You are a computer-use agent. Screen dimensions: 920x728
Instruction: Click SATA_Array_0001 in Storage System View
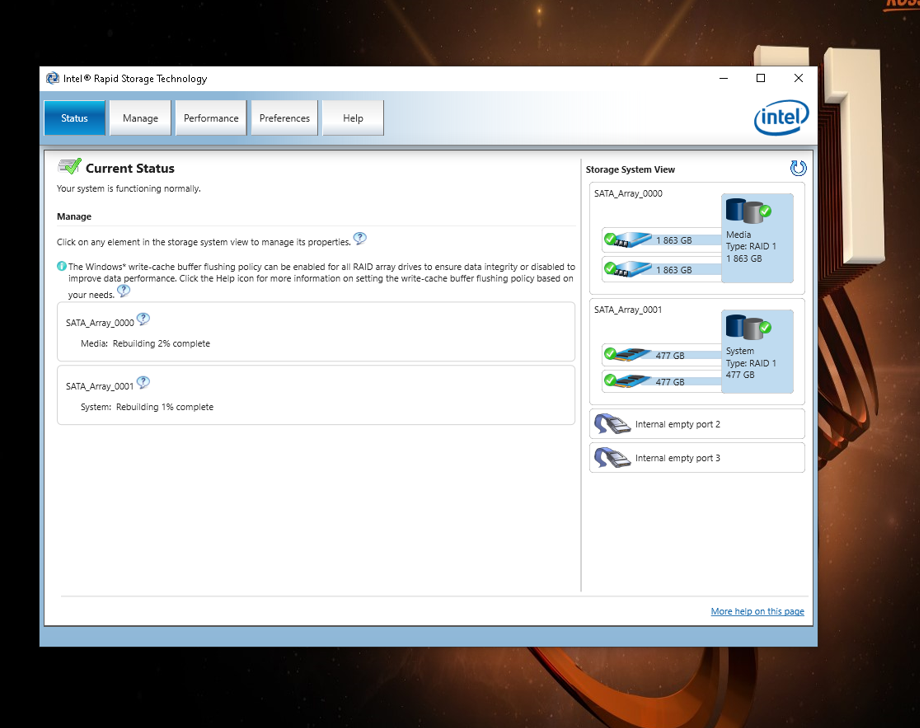coord(628,310)
